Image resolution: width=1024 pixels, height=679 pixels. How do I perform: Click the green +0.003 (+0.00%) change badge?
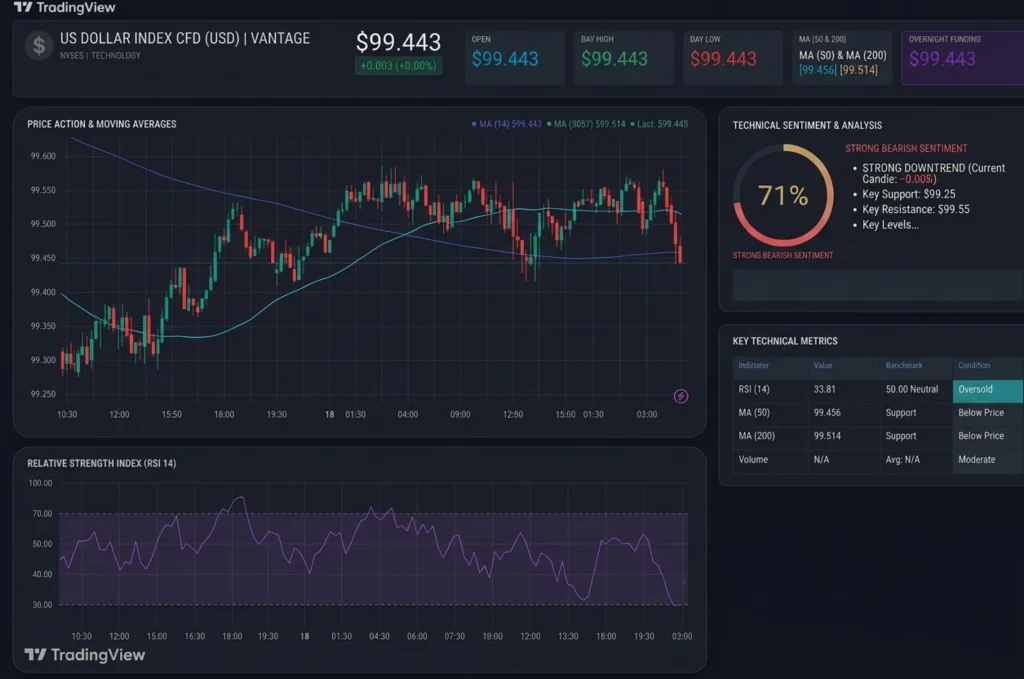398,65
